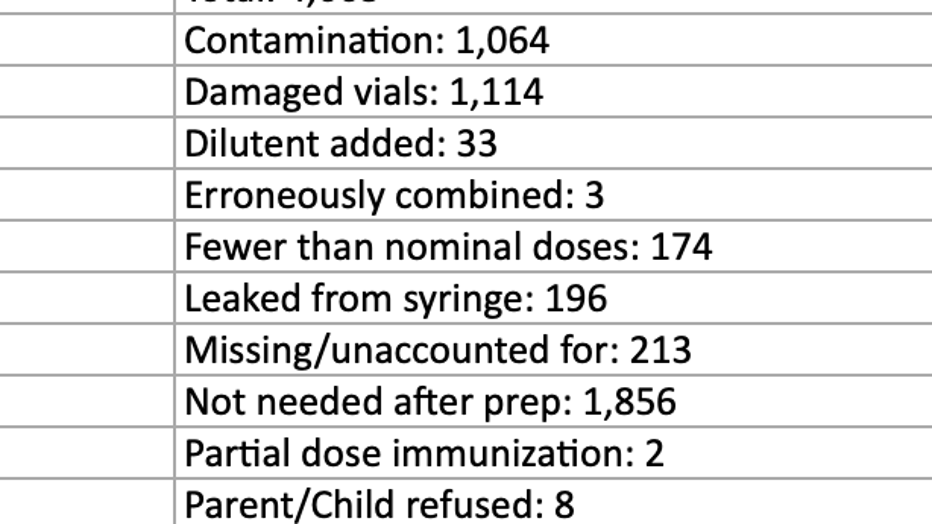Select the empty cell beside Partial dose immunization

click(x=87, y=453)
